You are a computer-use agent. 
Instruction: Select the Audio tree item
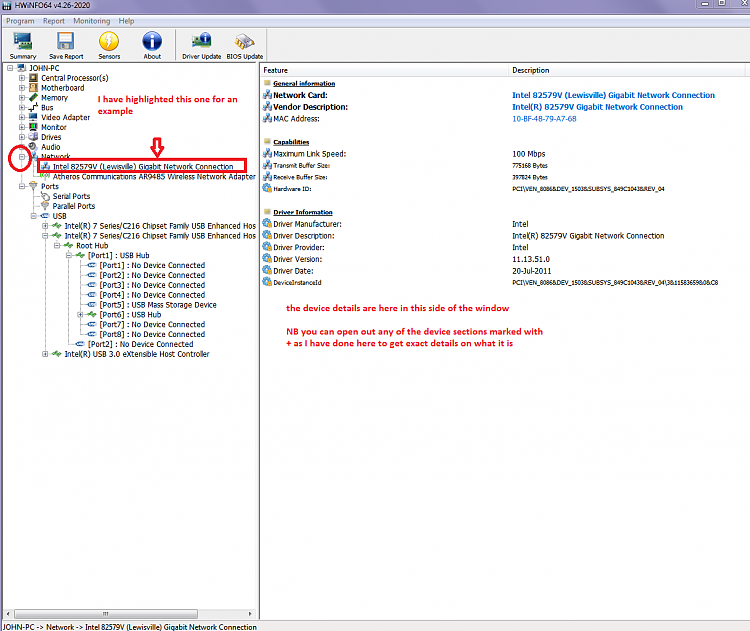(51, 147)
